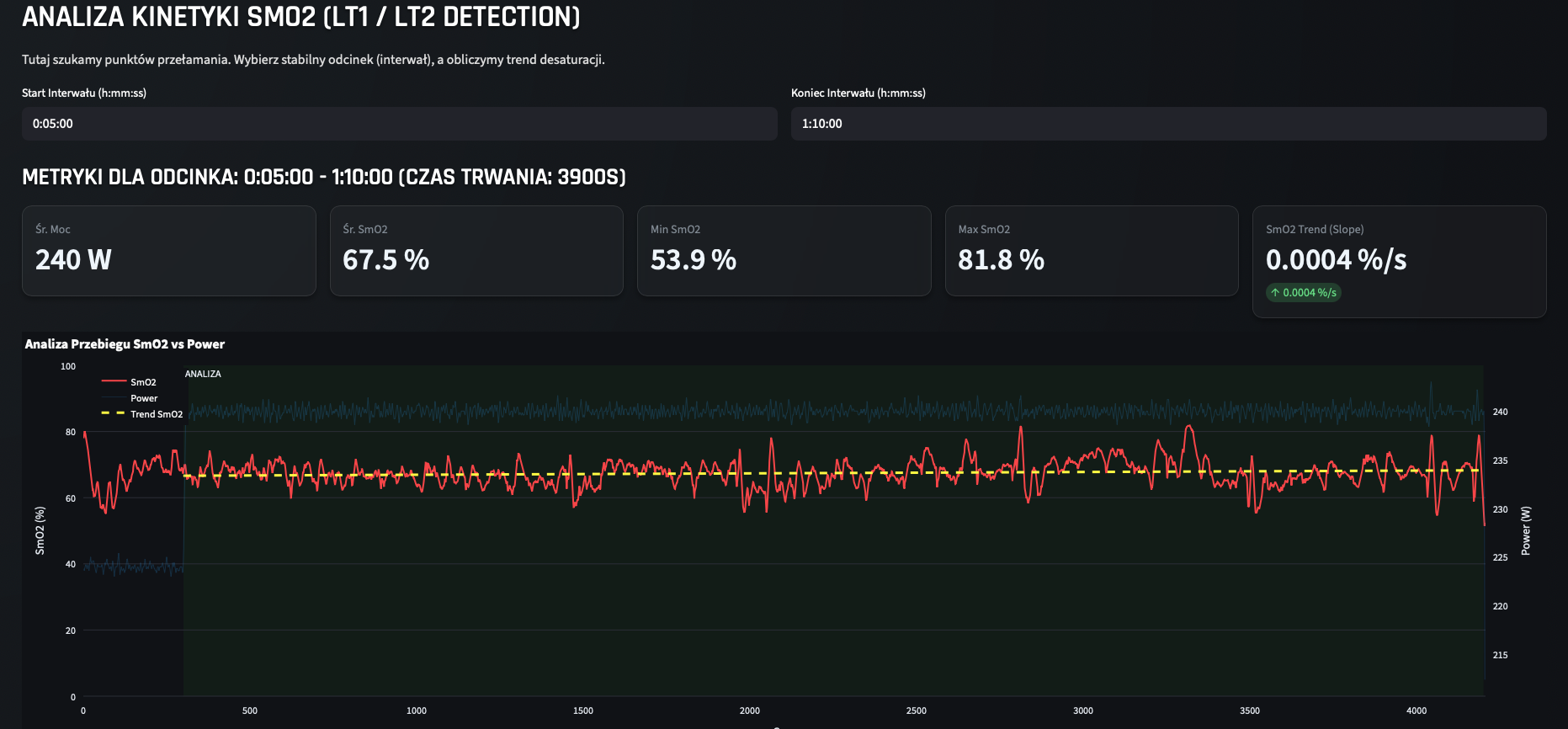Click the Start Interwału field showing 0:05:00
The image size is (1568, 729).
pos(399,124)
